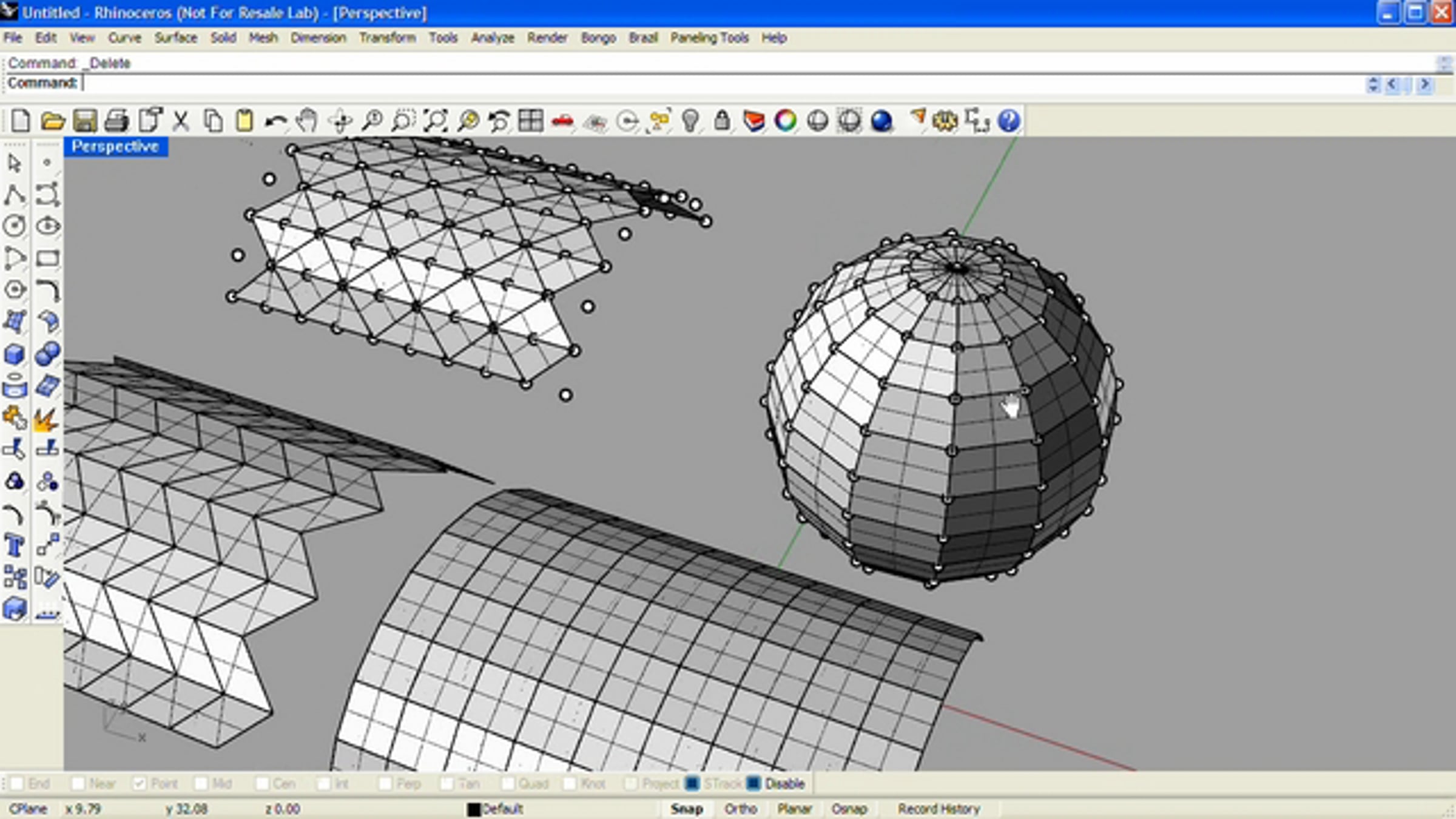Enable the Int object snap checkbox

pos(324,784)
